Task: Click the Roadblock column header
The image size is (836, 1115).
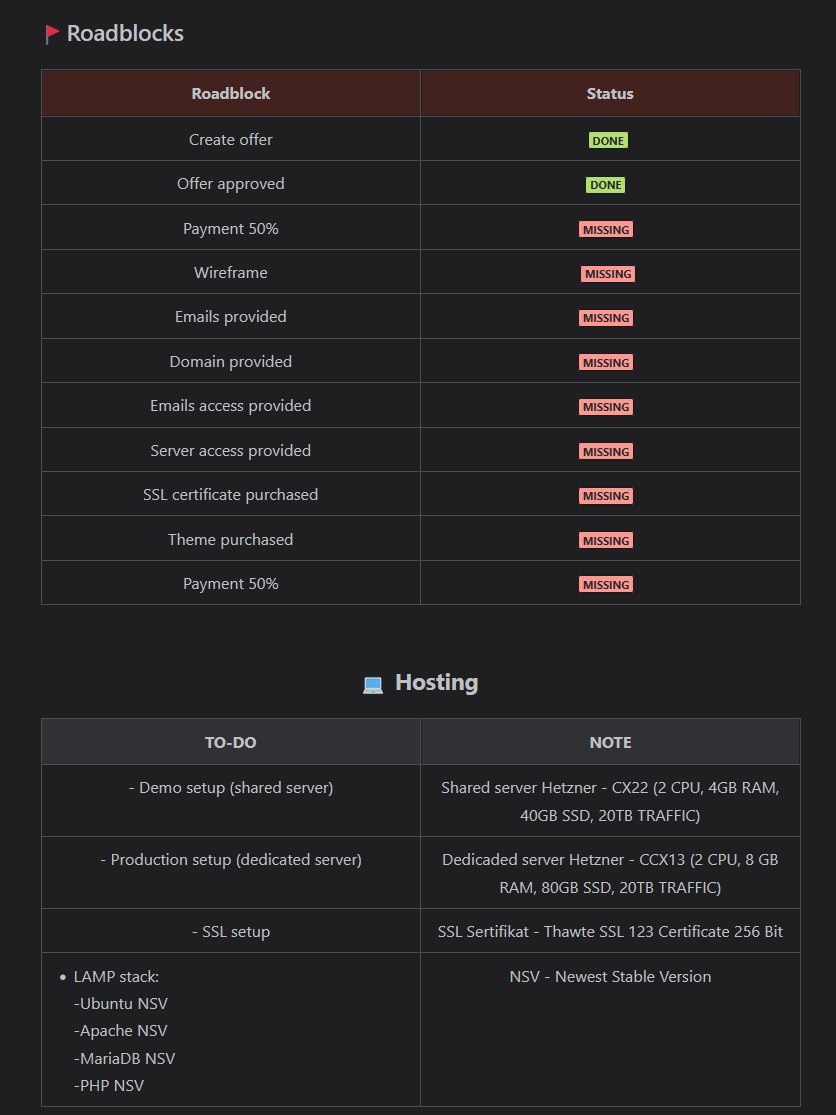Action: [x=231, y=93]
